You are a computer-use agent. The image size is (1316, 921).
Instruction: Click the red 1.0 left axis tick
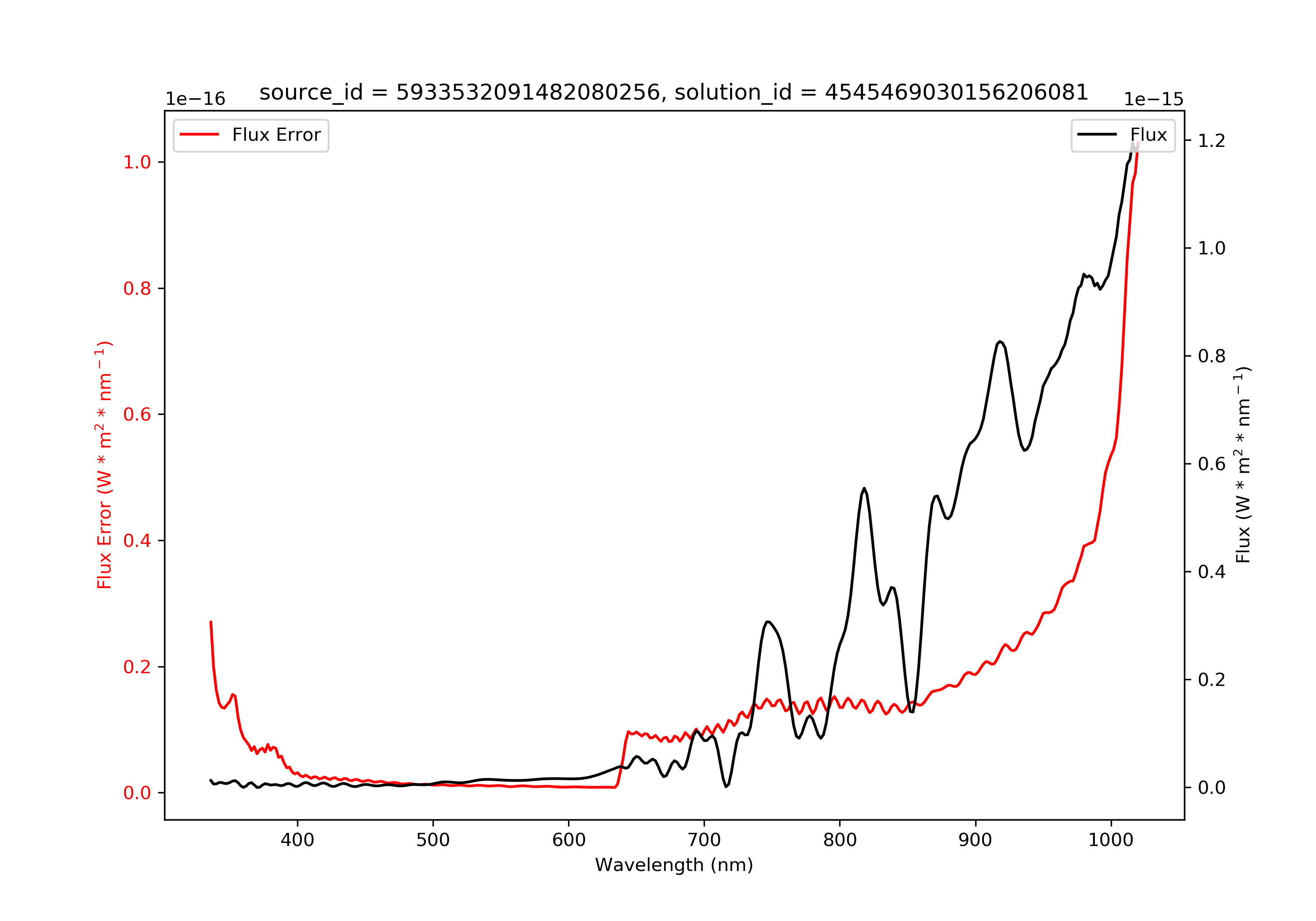point(137,162)
